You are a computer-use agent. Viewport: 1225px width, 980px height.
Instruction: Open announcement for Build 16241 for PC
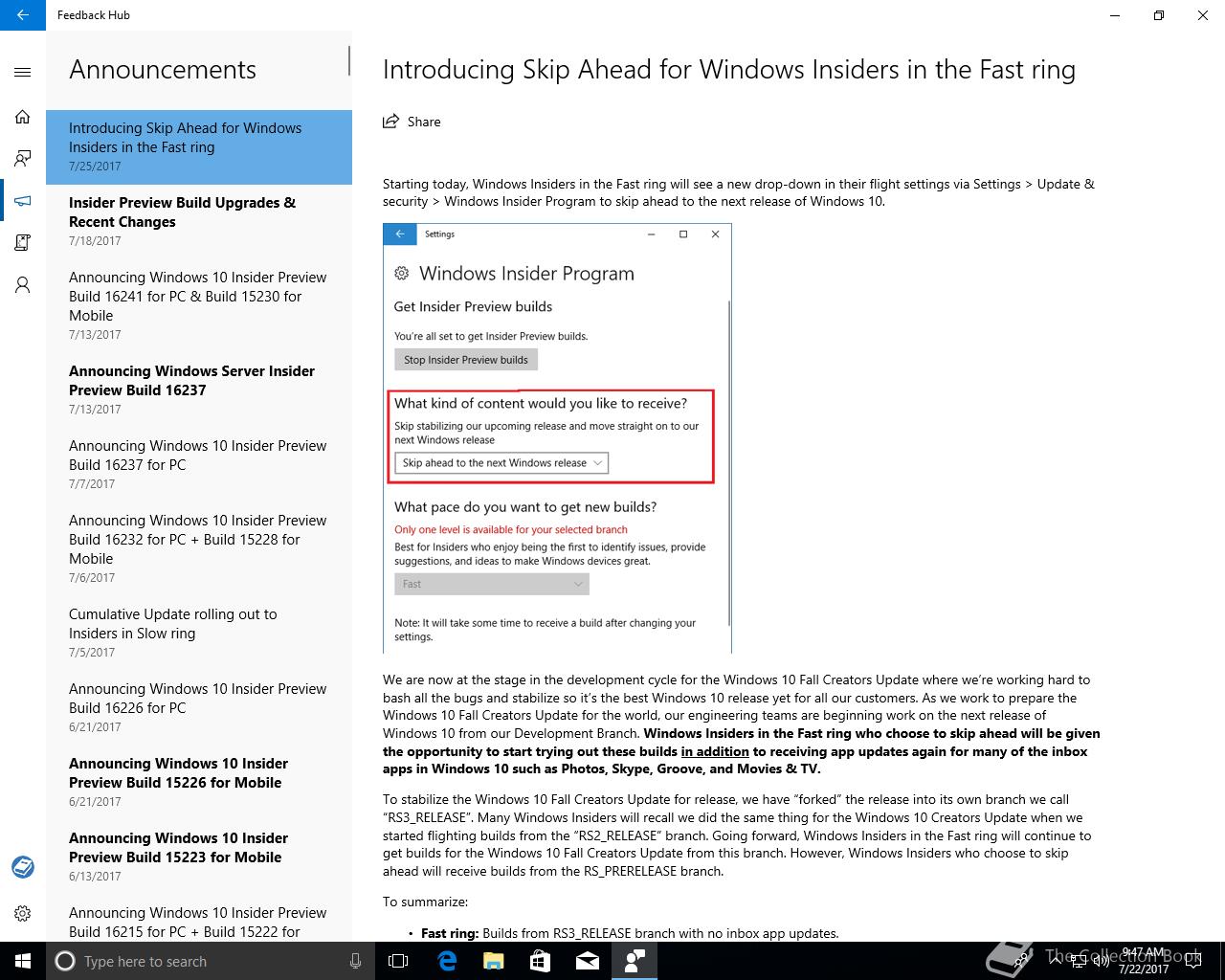[x=199, y=306]
